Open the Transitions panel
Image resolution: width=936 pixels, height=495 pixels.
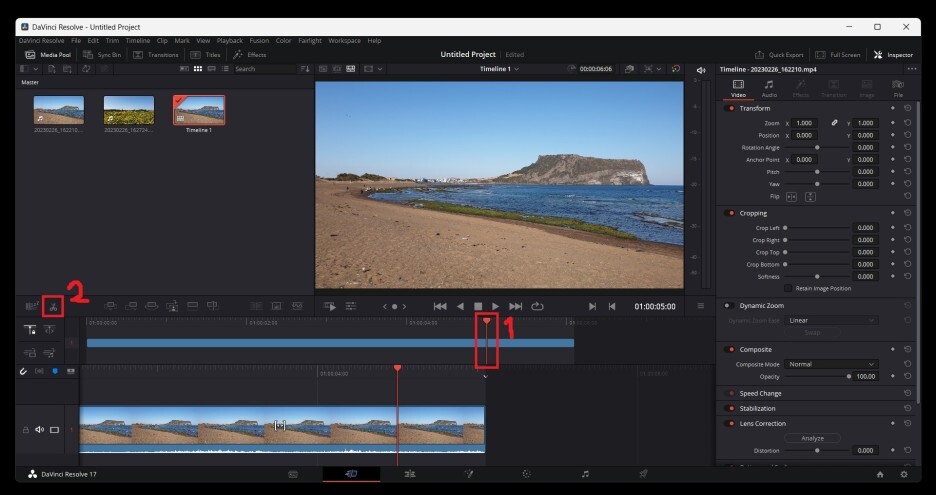[156, 55]
